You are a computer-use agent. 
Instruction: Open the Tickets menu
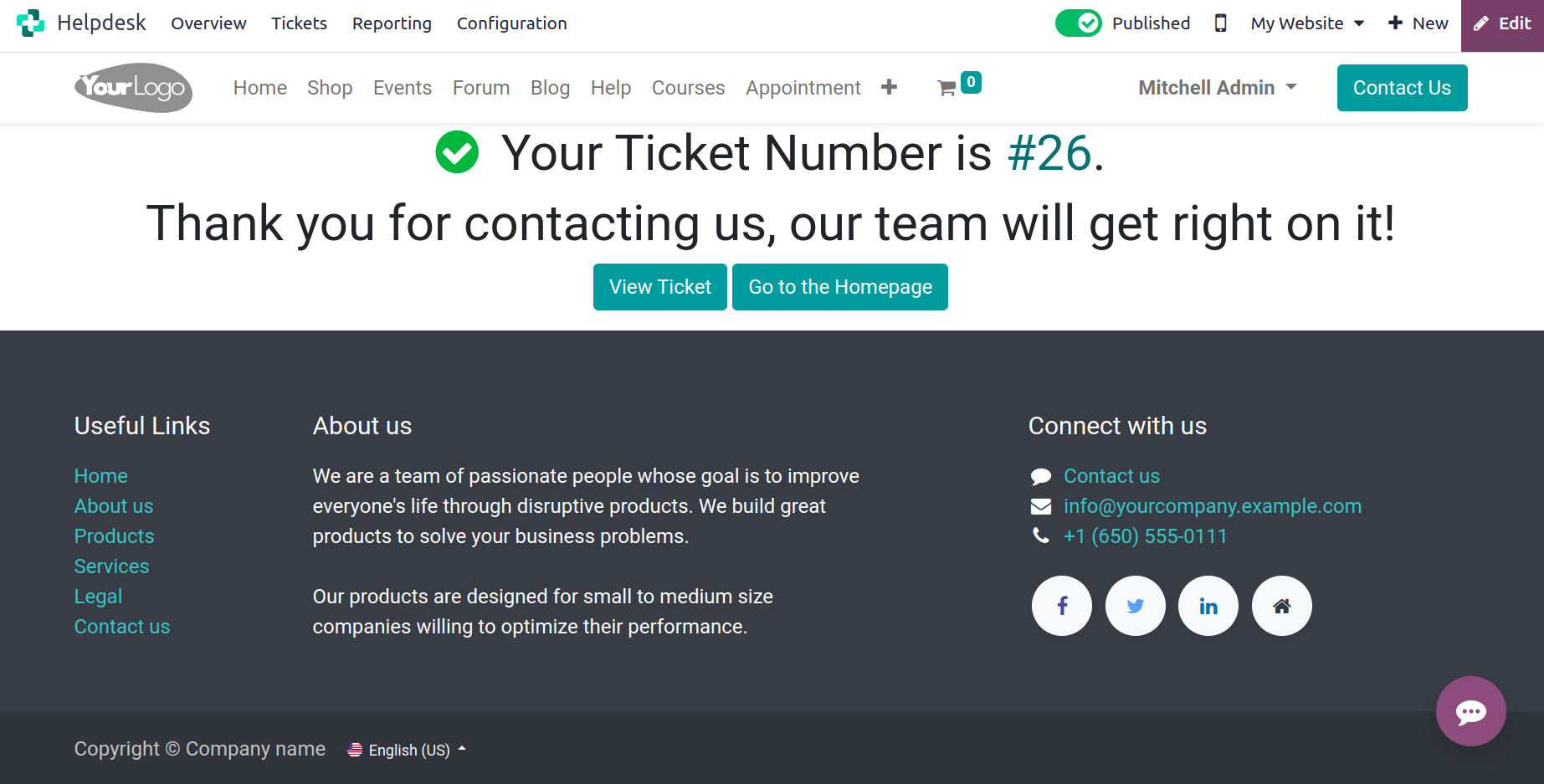[299, 23]
